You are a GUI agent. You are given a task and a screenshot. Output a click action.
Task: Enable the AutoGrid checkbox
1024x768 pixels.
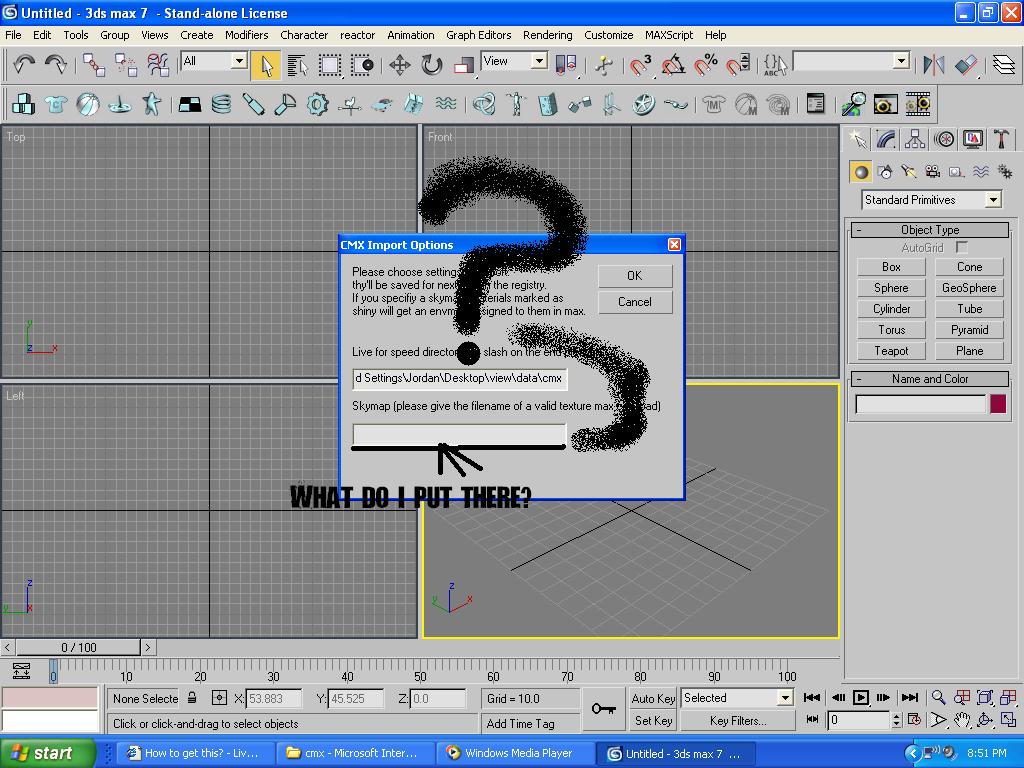961,248
